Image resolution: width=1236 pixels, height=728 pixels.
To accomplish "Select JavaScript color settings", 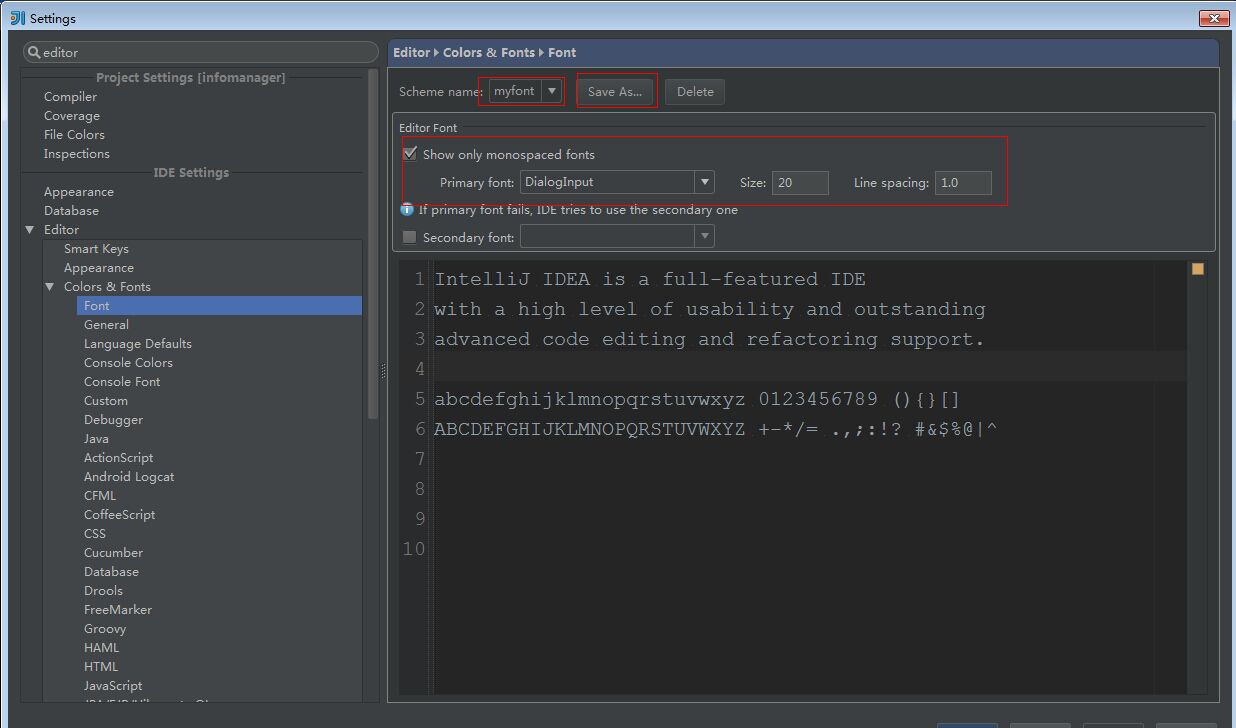I will tap(113, 686).
